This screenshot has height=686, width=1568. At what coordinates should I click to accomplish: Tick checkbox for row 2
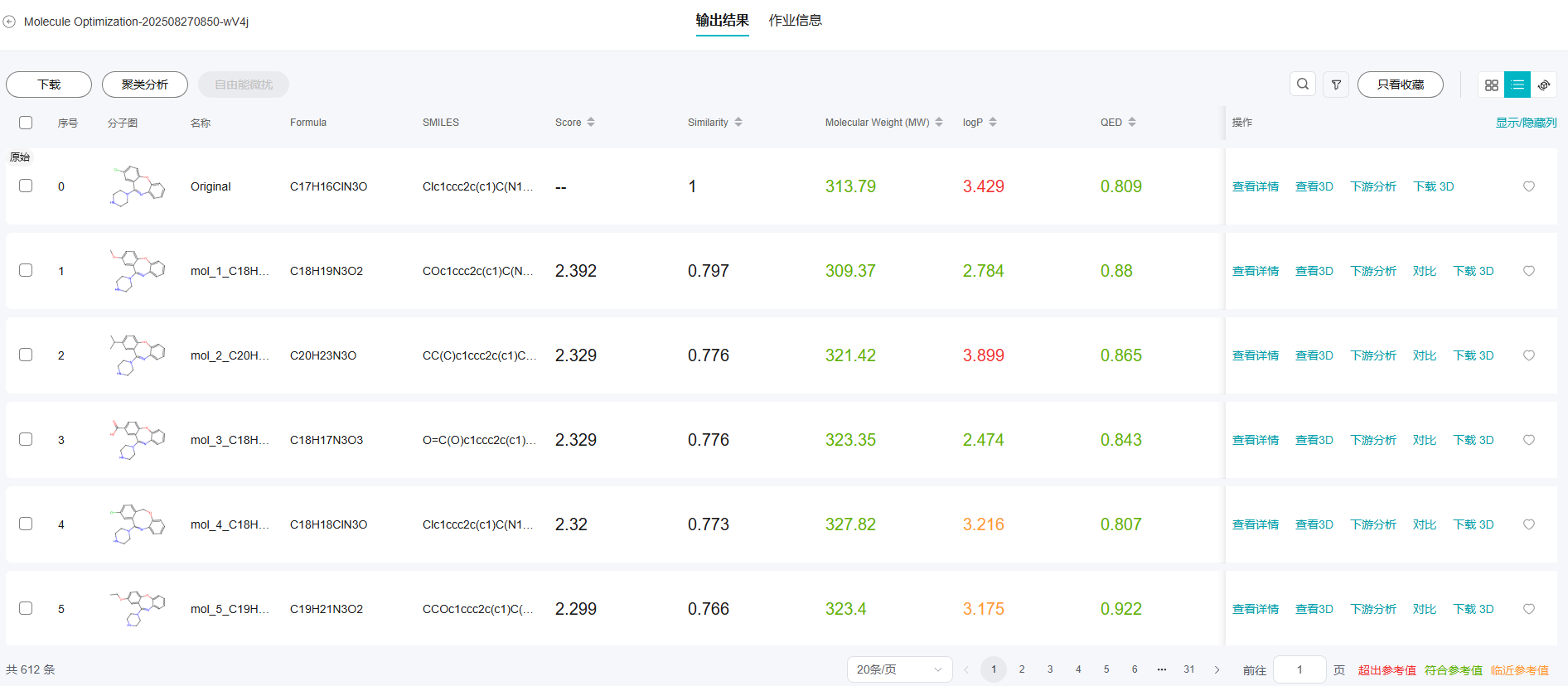coord(26,355)
